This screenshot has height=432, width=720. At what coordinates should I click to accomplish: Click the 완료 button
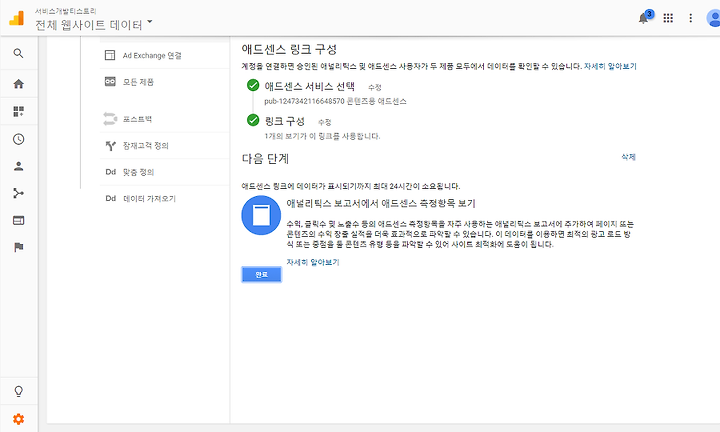pyautogui.click(x=261, y=275)
